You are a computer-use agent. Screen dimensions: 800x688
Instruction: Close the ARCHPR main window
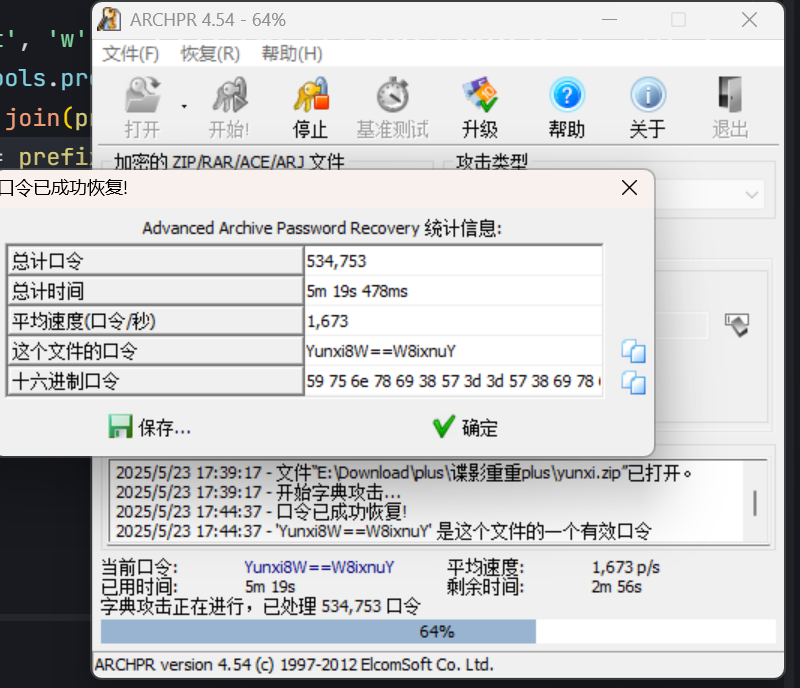749,20
